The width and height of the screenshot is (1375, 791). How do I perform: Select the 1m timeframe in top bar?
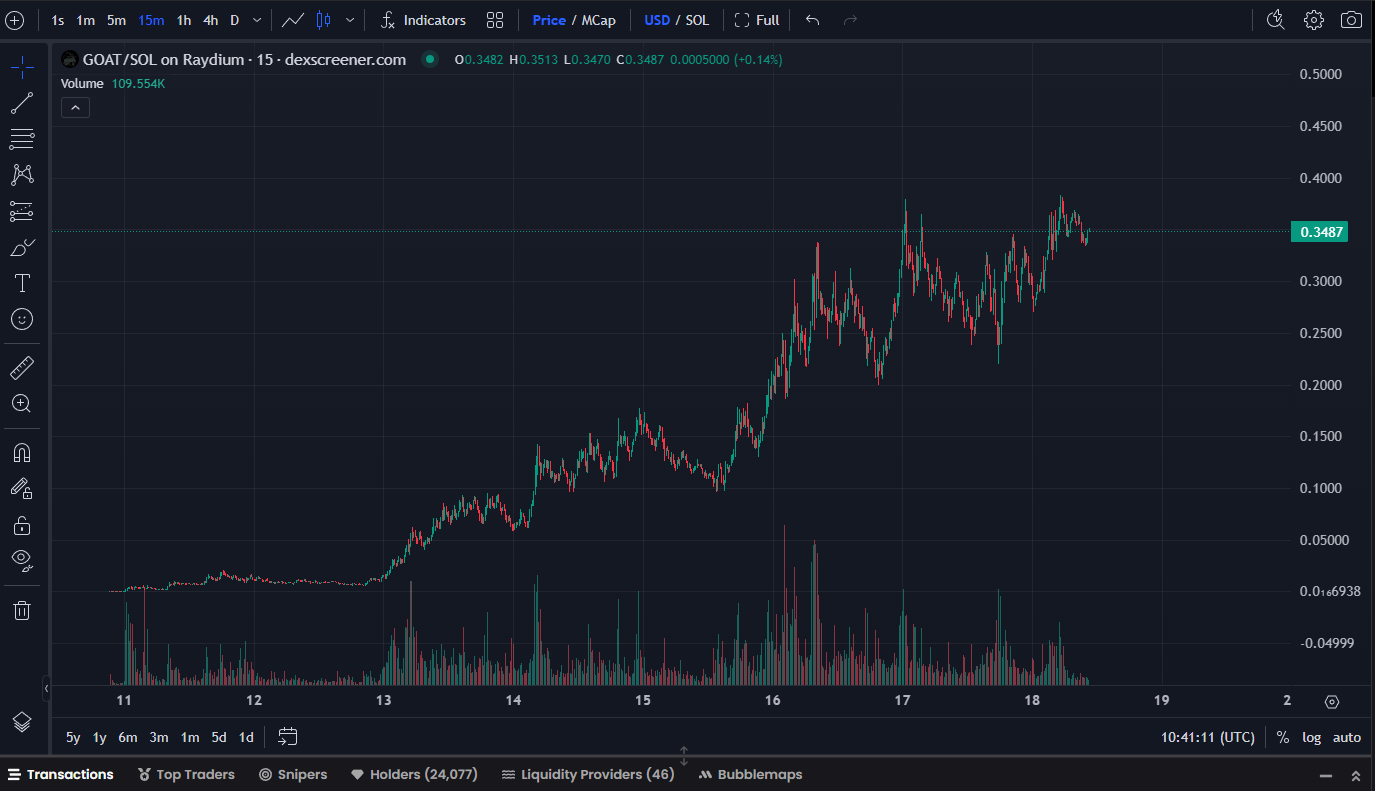point(86,20)
